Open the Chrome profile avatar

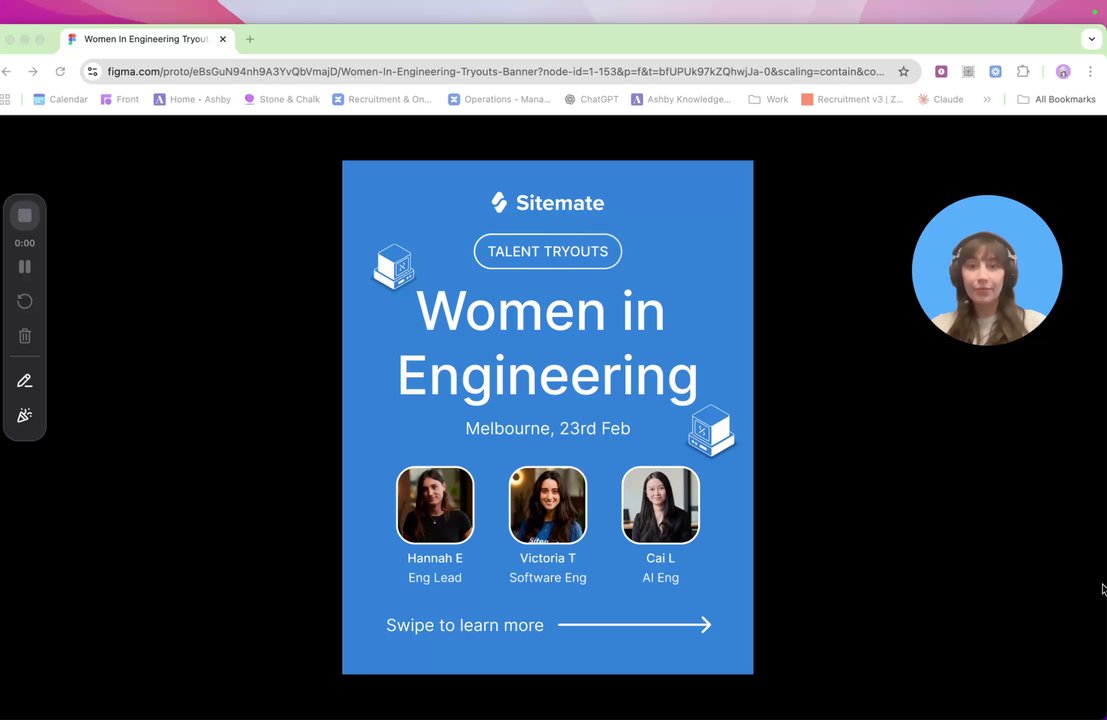pos(1063,71)
